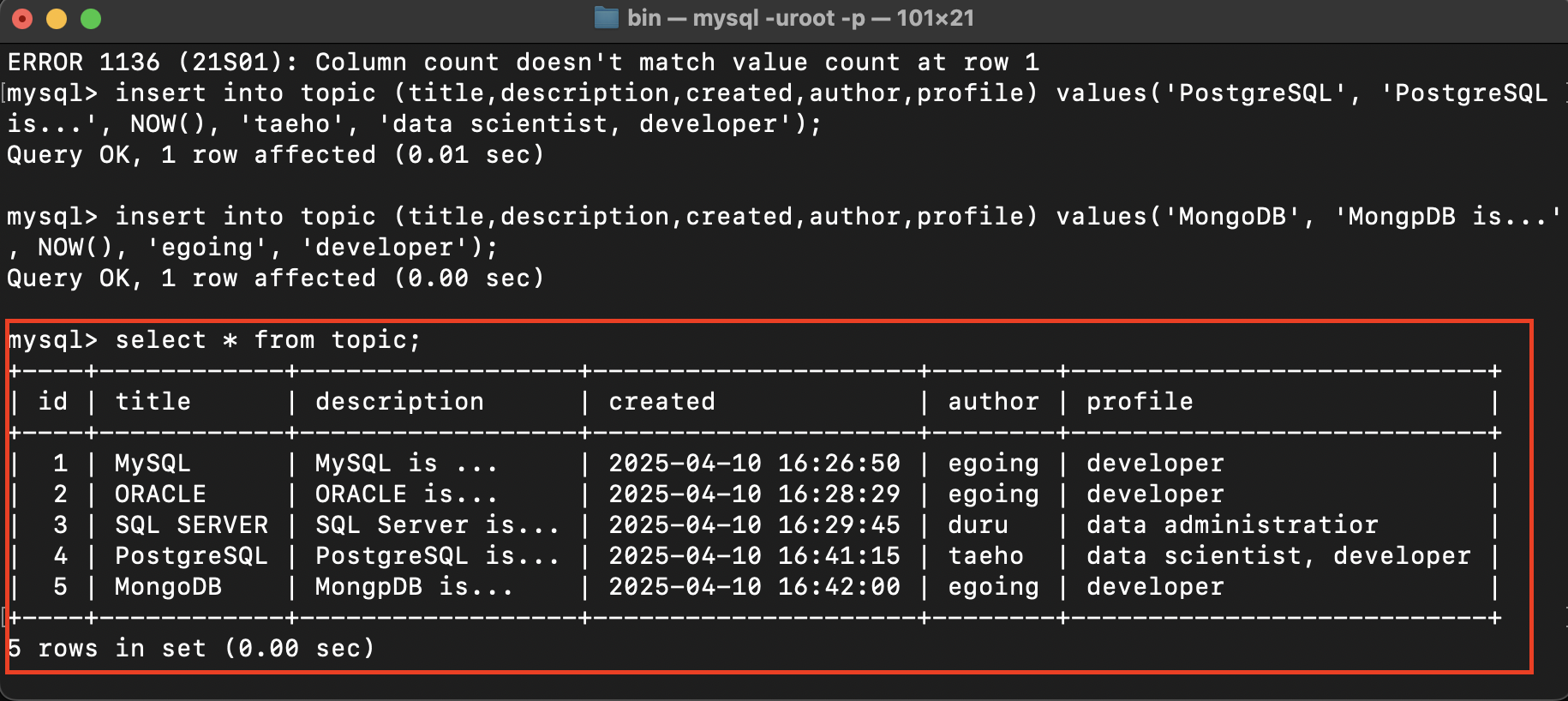This screenshot has height=701, width=1568.
Task: Click the timestamp '2025-04-10 16:28:29'
Action: pos(755,494)
